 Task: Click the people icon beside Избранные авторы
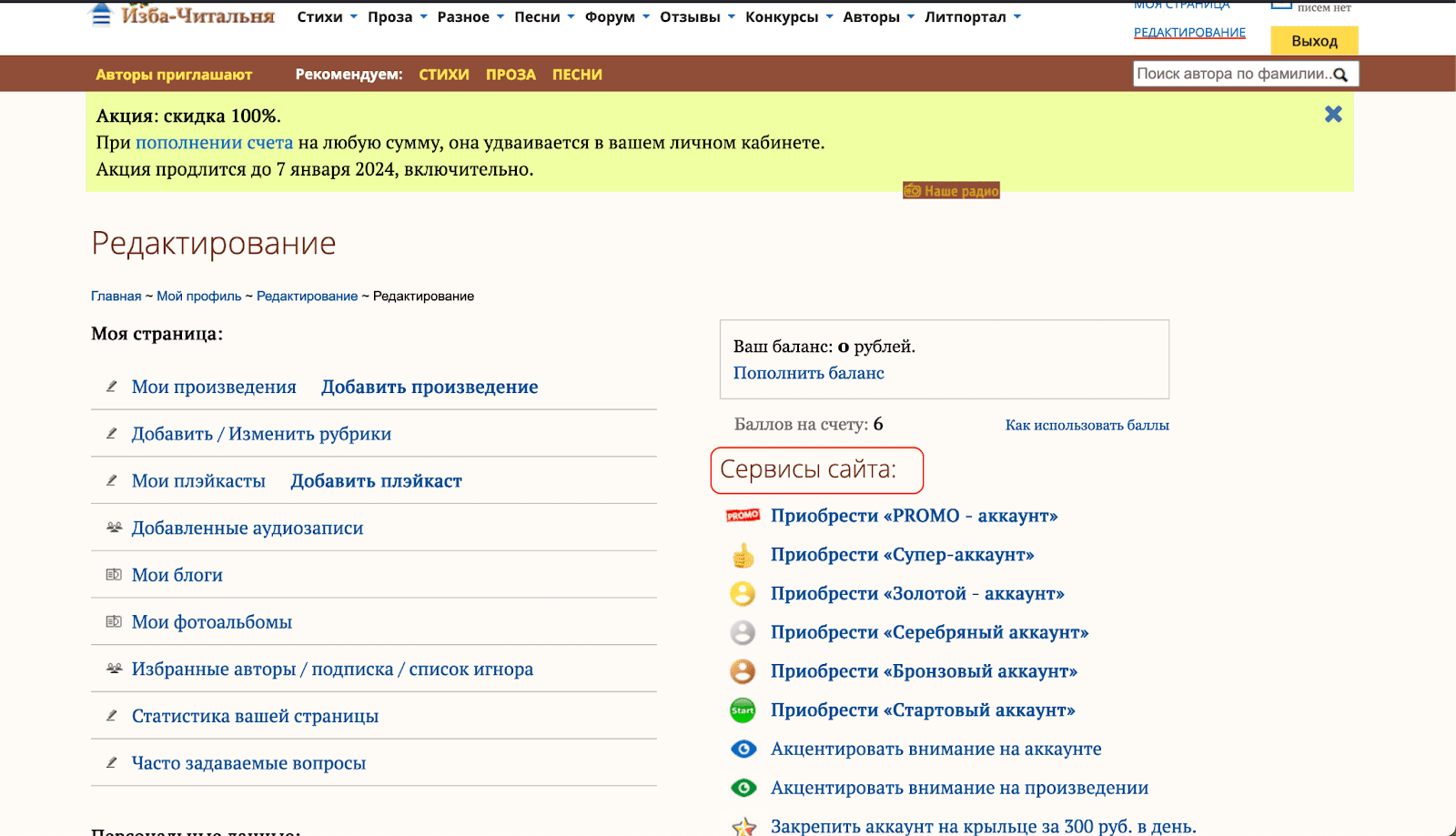(114, 669)
